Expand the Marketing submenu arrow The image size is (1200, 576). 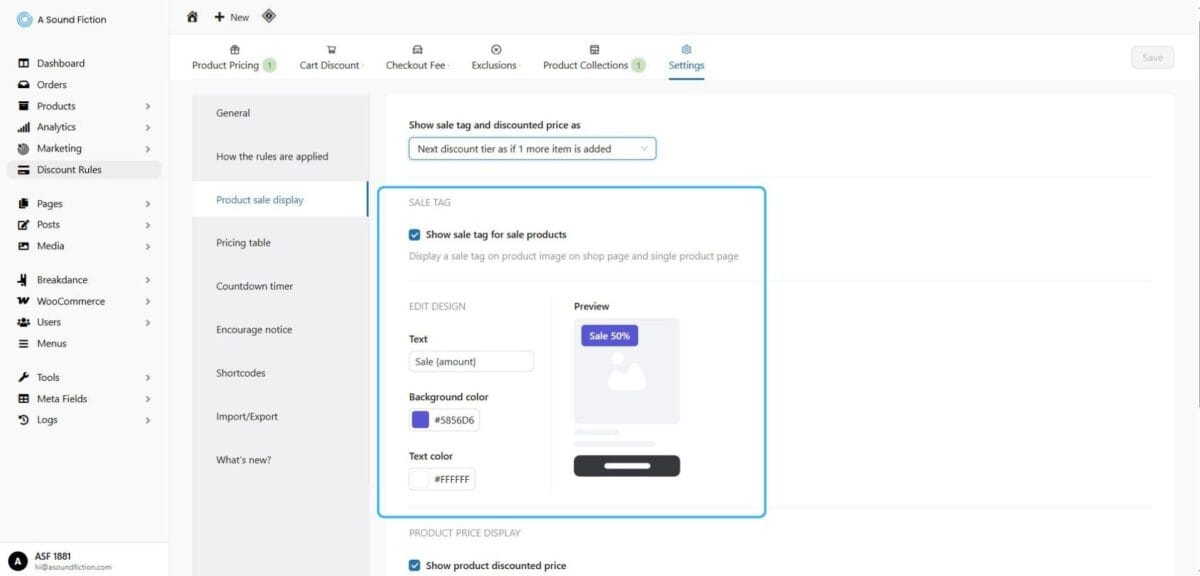(147, 149)
